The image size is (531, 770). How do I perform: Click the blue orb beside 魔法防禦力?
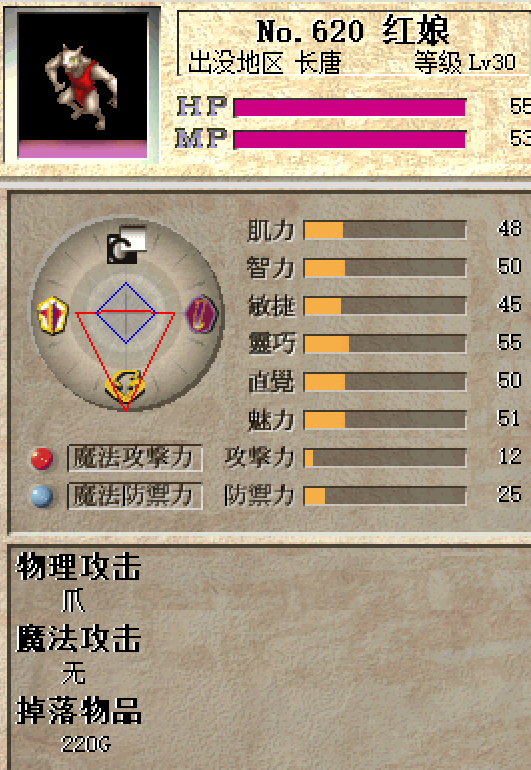pyautogui.click(x=42, y=496)
